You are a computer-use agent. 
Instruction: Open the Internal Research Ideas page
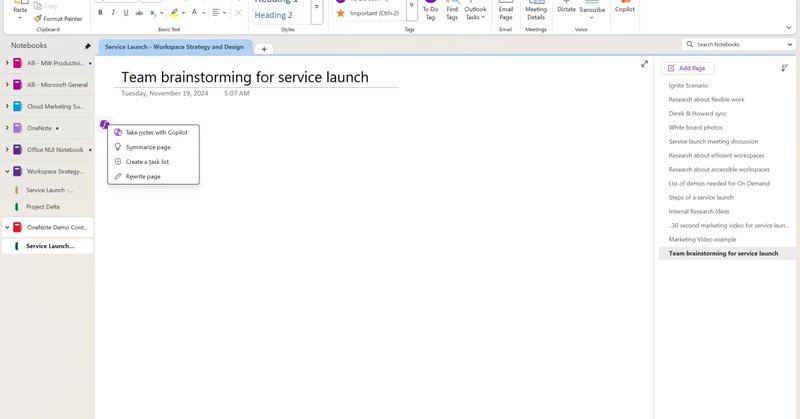[698, 211]
